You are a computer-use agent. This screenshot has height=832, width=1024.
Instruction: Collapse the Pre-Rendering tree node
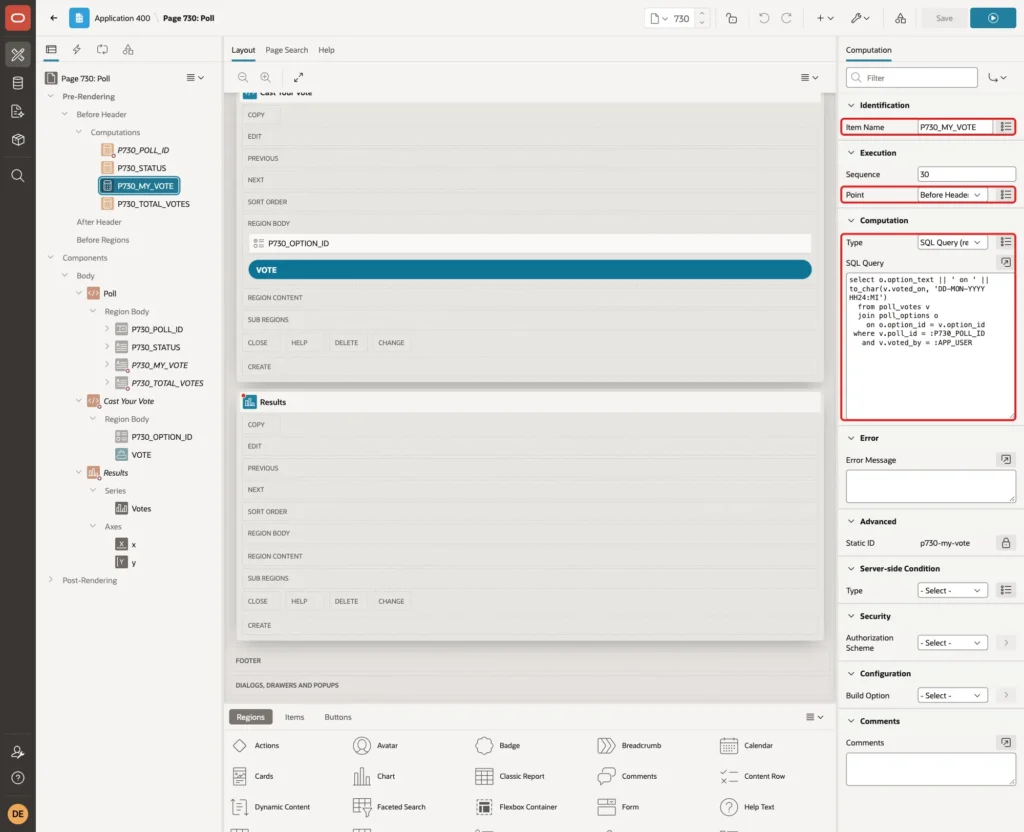pos(51,96)
